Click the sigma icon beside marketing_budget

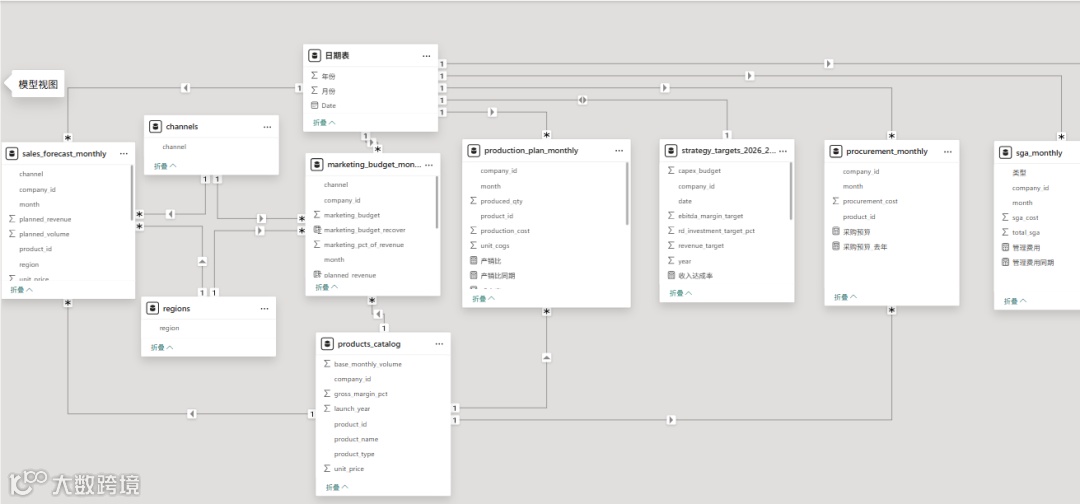316,215
